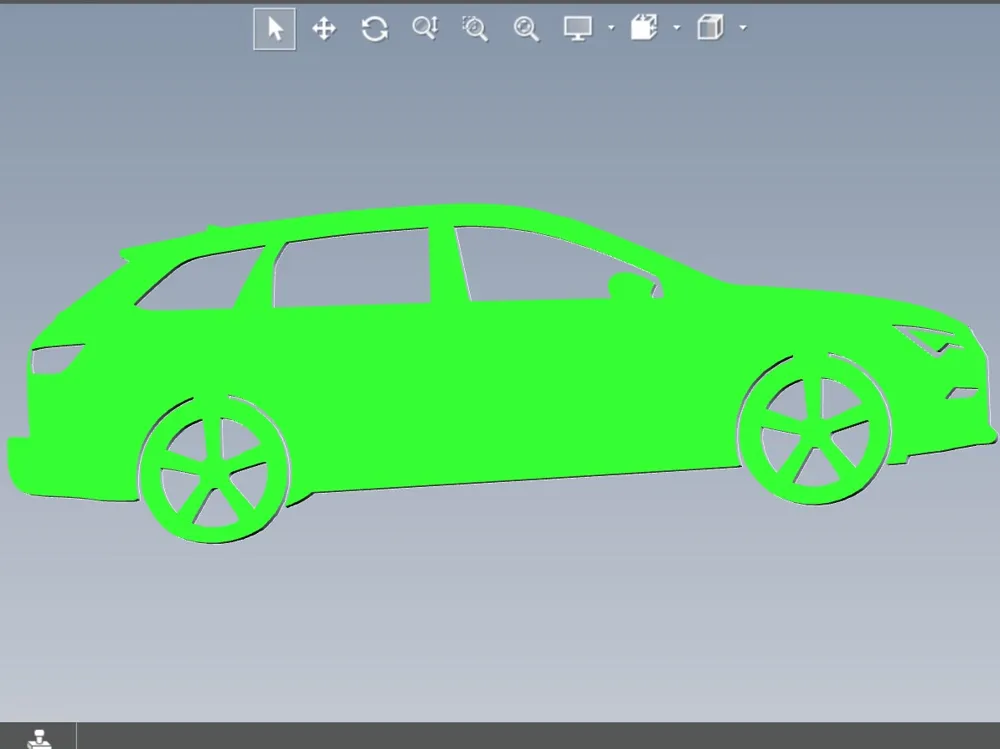Activate the pan move tool
1000x749 pixels.
(324, 29)
